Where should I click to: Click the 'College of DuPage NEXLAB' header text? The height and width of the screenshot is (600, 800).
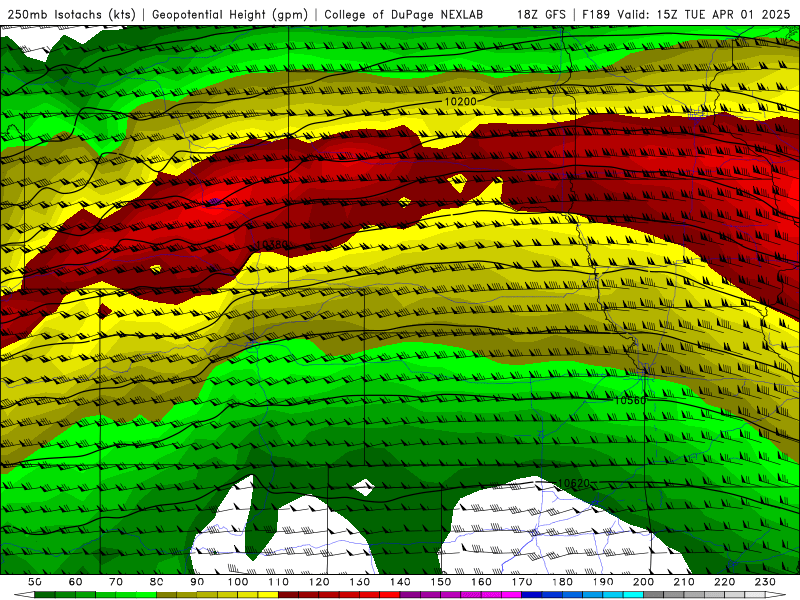pos(404,14)
